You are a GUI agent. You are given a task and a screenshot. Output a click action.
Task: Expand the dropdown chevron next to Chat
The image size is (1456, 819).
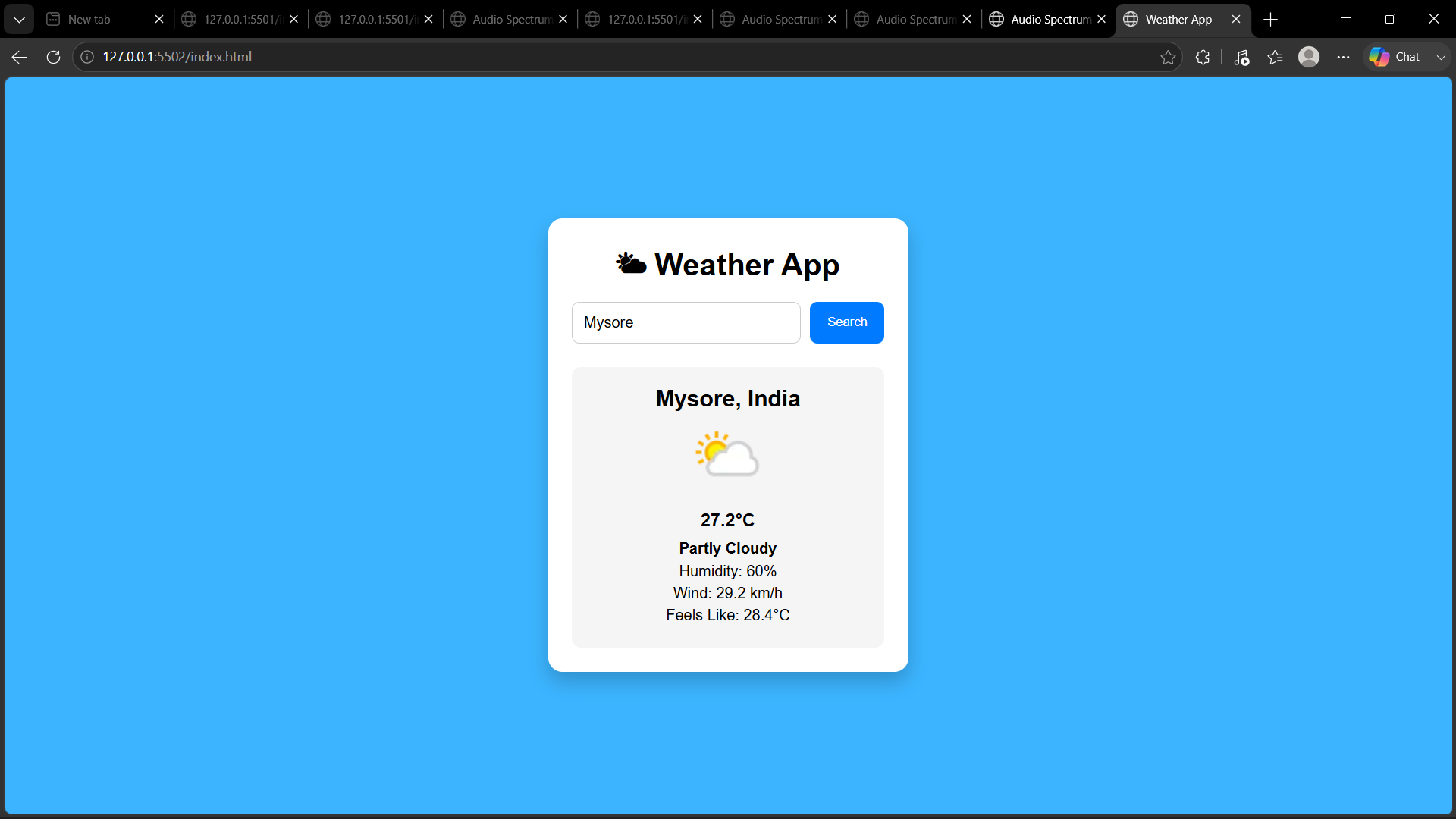click(x=1441, y=57)
